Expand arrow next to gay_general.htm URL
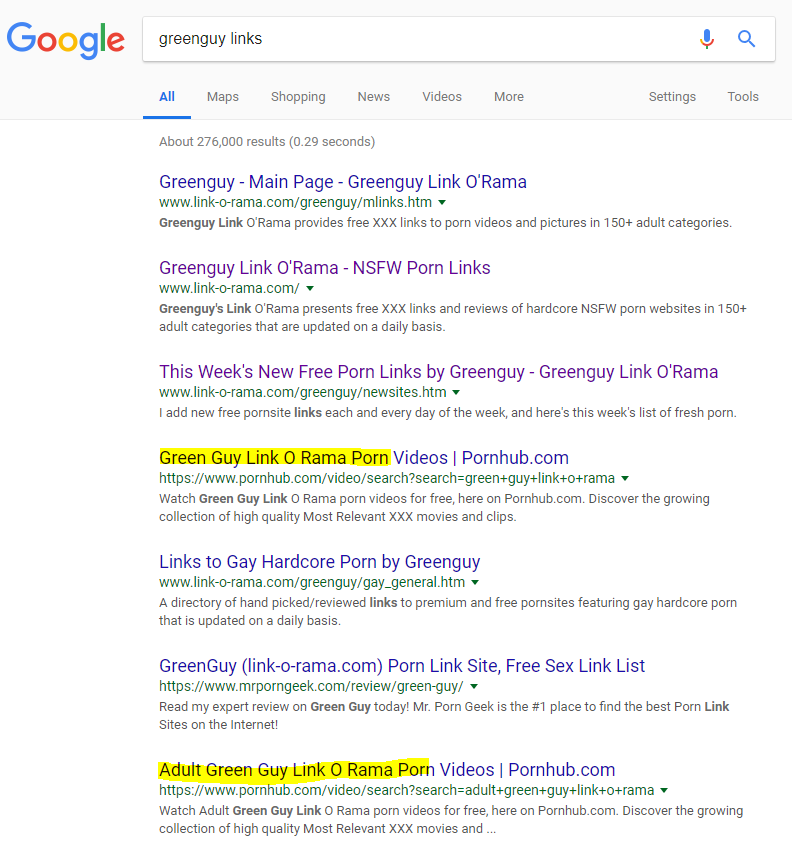The height and width of the screenshot is (856, 792). (475, 582)
